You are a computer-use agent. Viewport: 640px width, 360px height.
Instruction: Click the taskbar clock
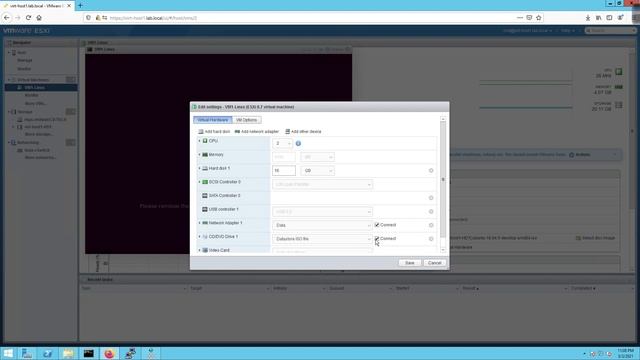pos(625,353)
